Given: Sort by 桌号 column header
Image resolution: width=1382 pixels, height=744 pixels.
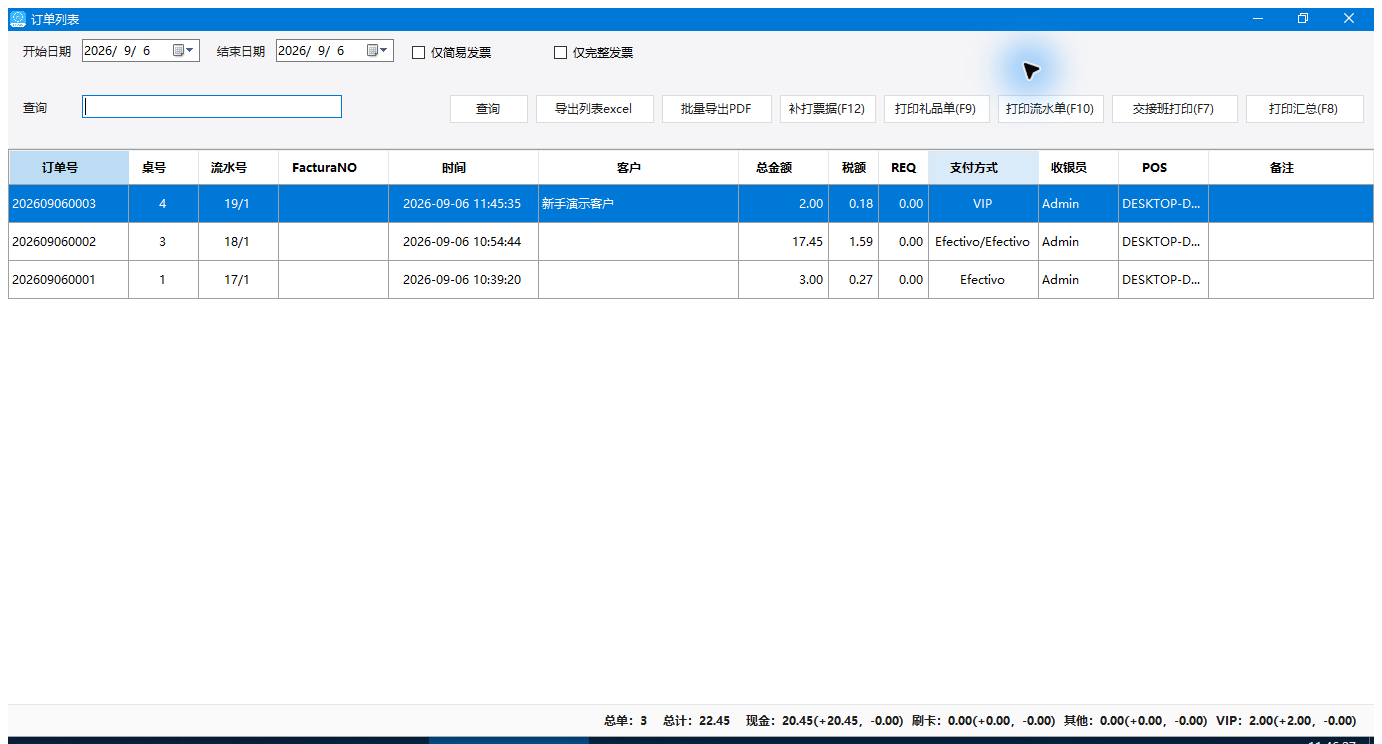Looking at the screenshot, I should [x=164, y=168].
